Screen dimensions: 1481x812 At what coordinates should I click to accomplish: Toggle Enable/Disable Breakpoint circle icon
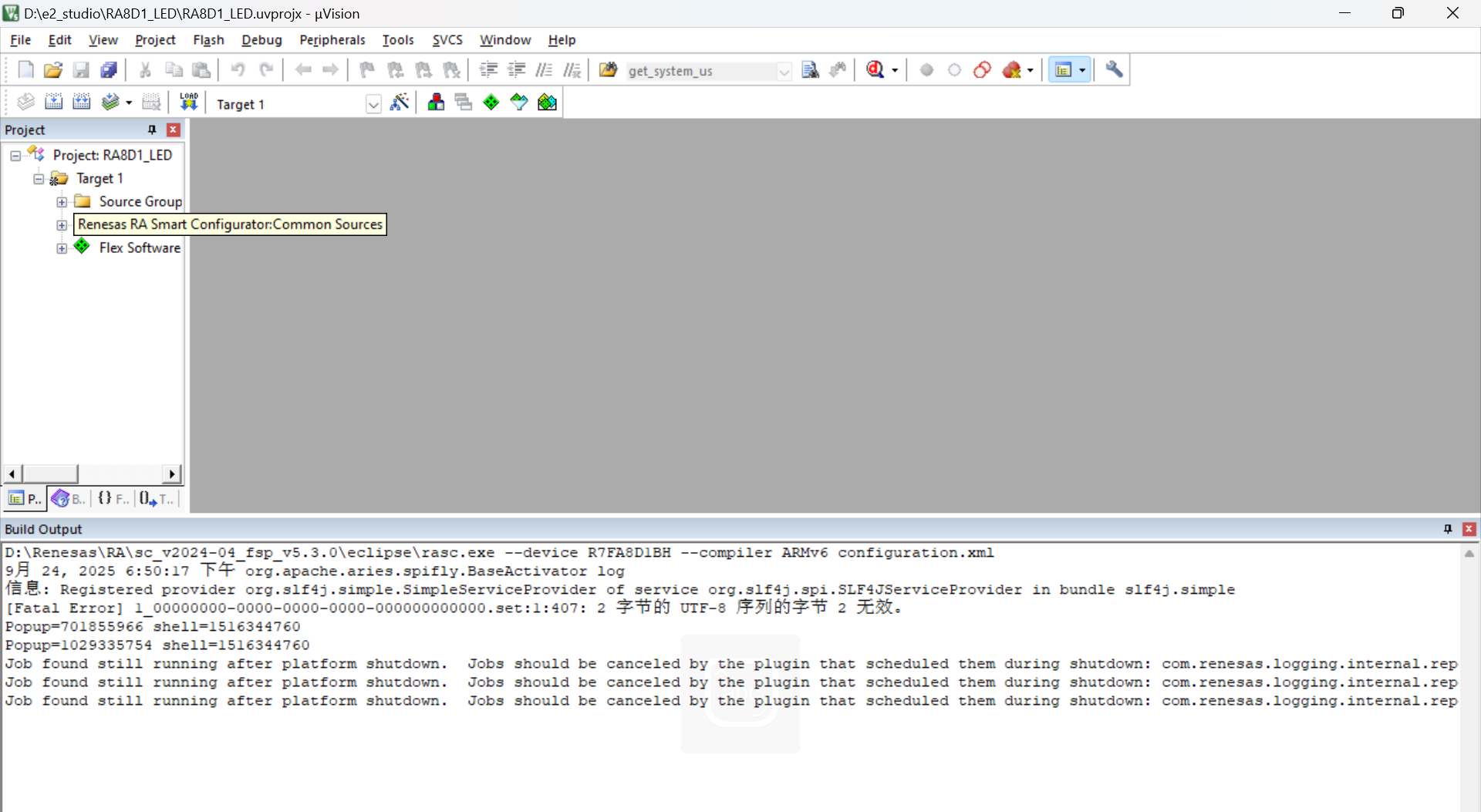[955, 70]
